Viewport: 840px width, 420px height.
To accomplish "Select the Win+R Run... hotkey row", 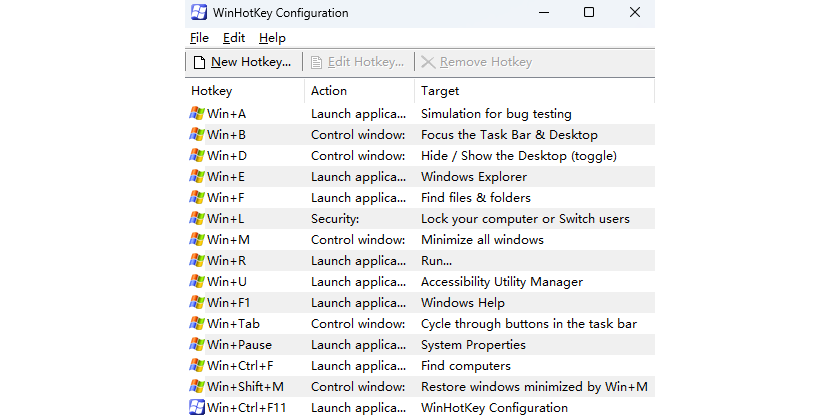I will click(x=420, y=261).
